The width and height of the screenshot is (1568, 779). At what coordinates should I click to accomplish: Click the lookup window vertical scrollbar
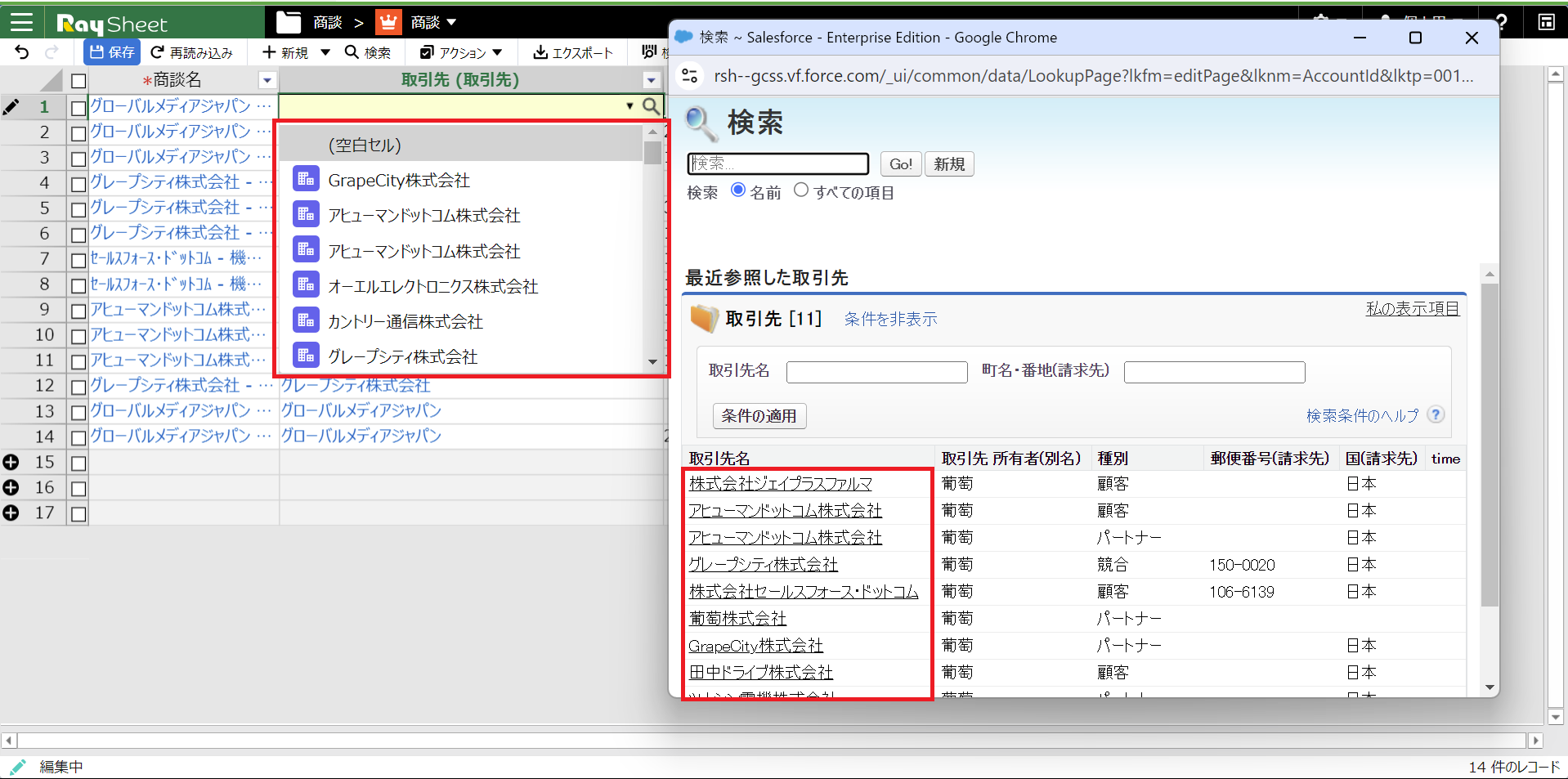click(x=1490, y=445)
